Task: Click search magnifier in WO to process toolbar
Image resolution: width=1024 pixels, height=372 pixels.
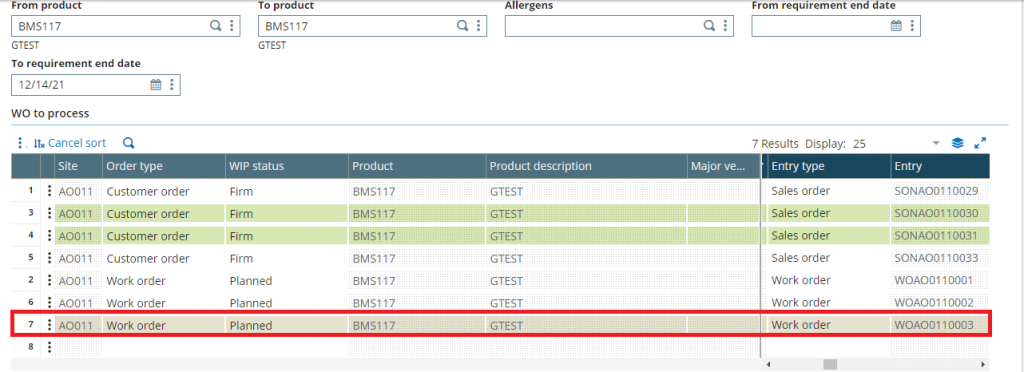Action: click(x=129, y=143)
